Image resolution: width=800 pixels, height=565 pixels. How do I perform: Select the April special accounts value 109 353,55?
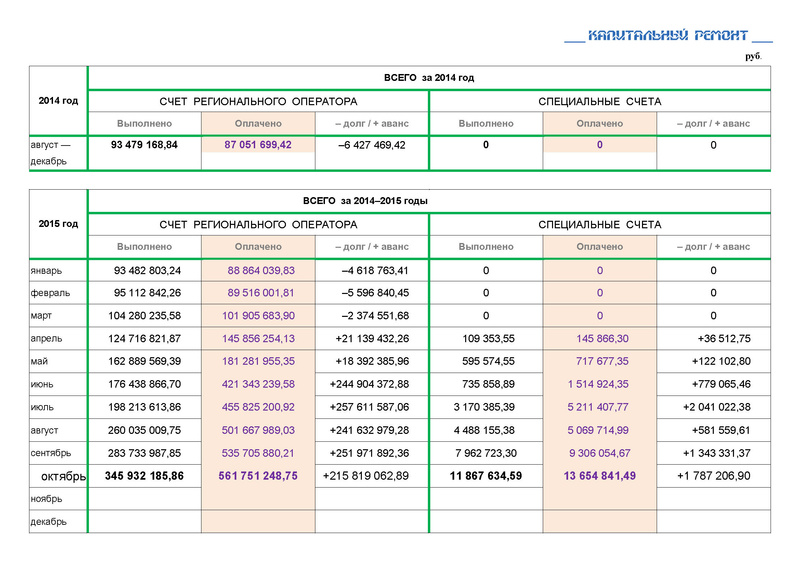(x=486, y=339)
